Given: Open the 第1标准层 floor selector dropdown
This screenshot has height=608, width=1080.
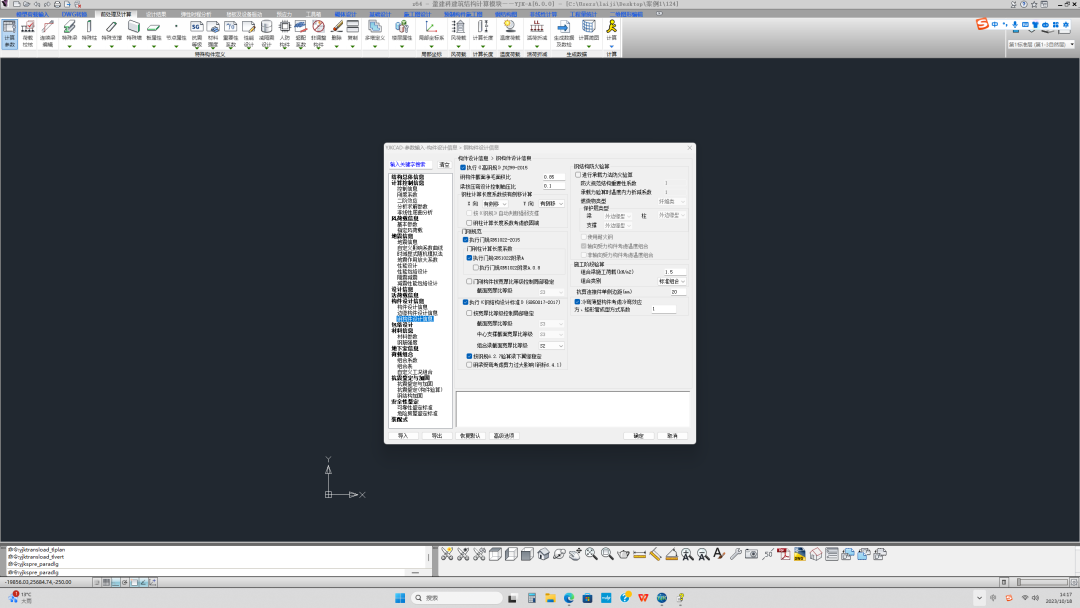Looking at the screenshot, I should point(1041,44).
